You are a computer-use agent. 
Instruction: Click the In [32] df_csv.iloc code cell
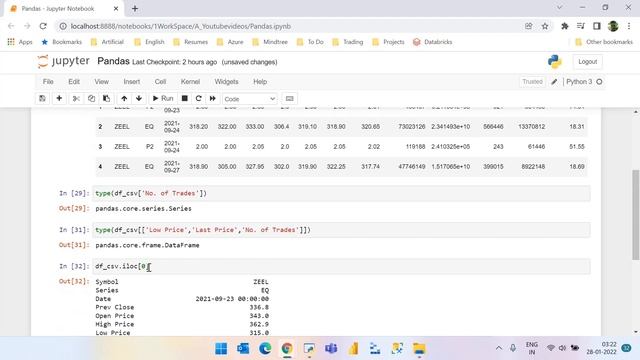click(x=341, y=267)
